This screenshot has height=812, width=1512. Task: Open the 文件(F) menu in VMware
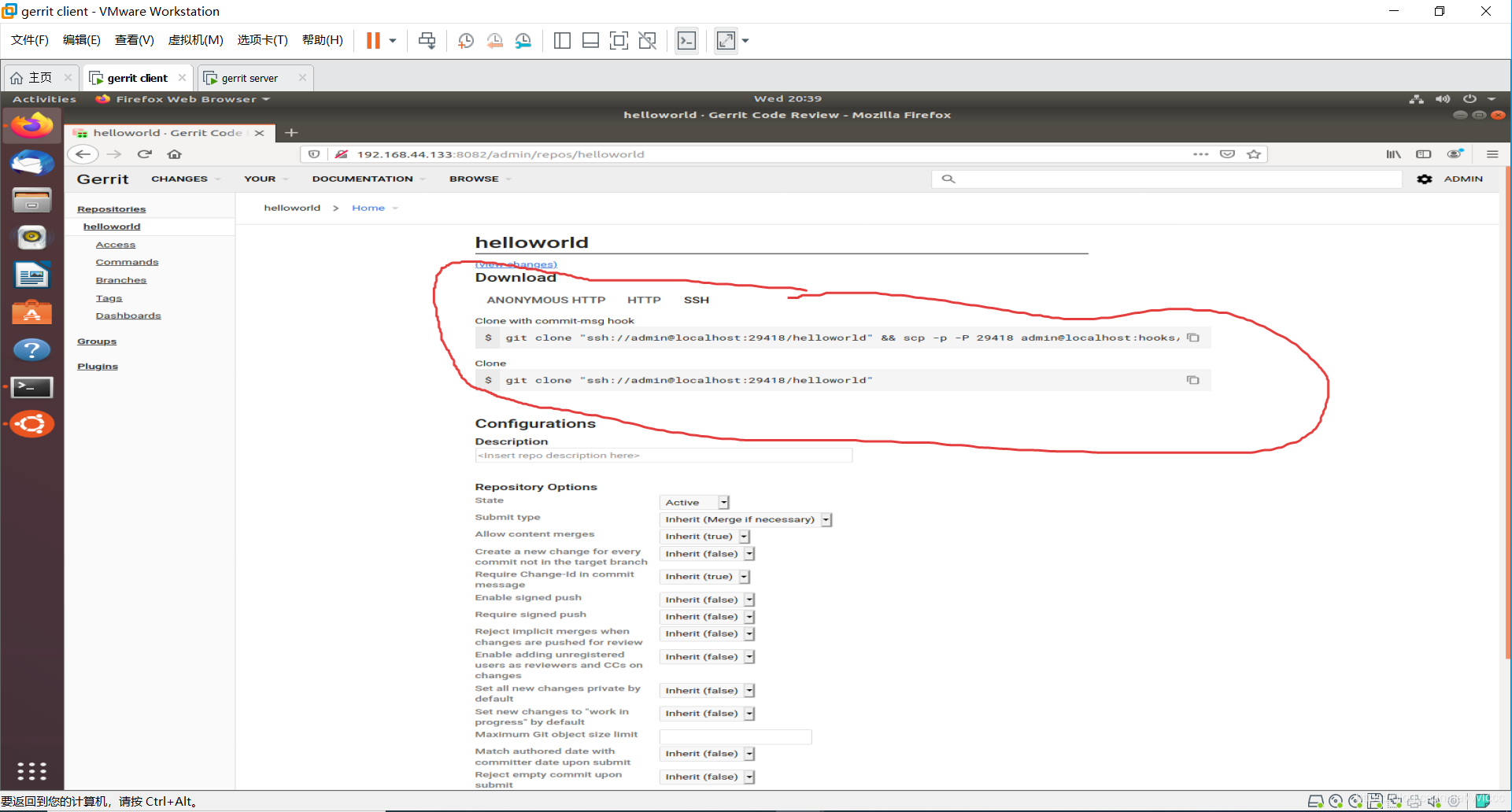pyautogui.click(x=30, y=40)
